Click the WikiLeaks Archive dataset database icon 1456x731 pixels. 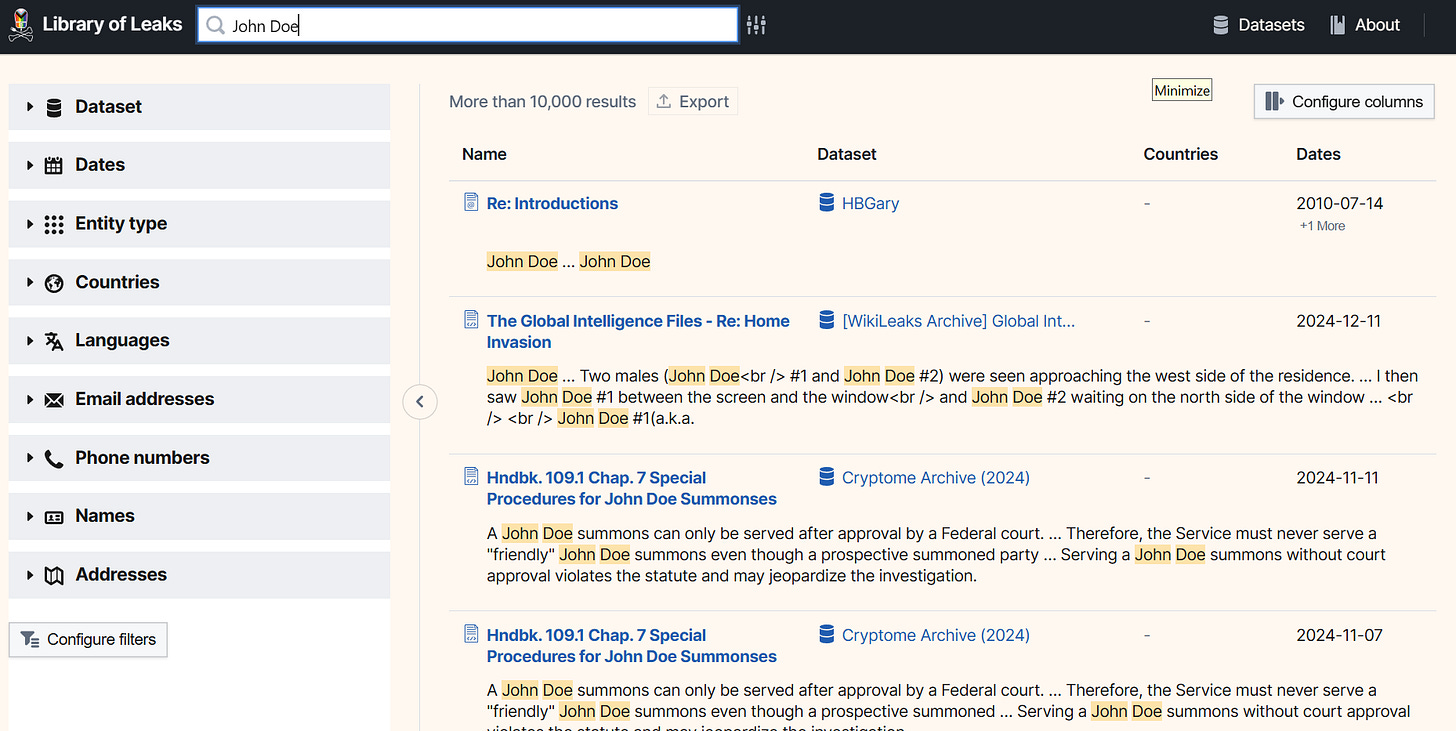point(826,320)
